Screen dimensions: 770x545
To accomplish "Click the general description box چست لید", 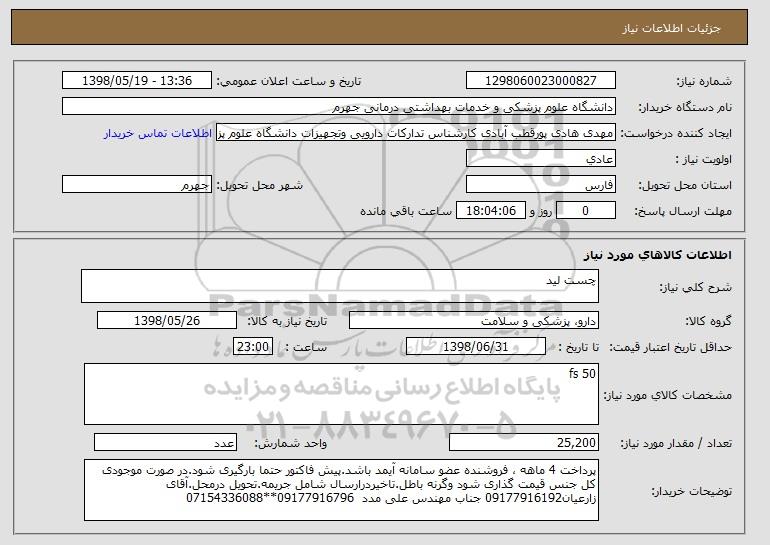I will [340, 286].
